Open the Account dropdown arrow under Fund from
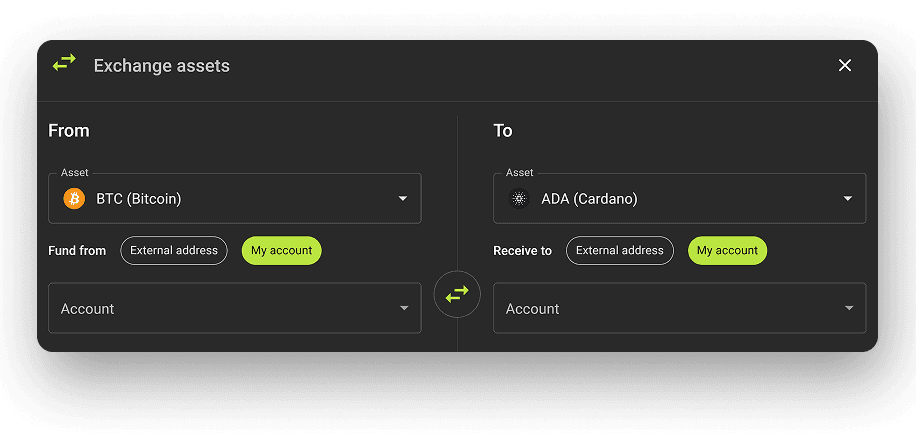The image size is (916, 446). pos(404,308)
